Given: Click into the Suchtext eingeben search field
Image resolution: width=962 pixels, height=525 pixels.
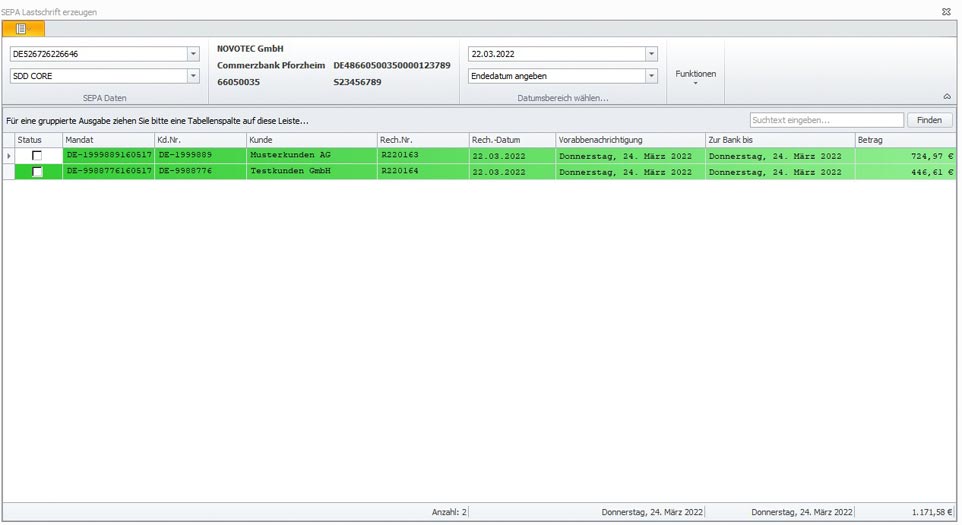Looking at the screenshot, I should pyautogui.click(x=826, y=120).
